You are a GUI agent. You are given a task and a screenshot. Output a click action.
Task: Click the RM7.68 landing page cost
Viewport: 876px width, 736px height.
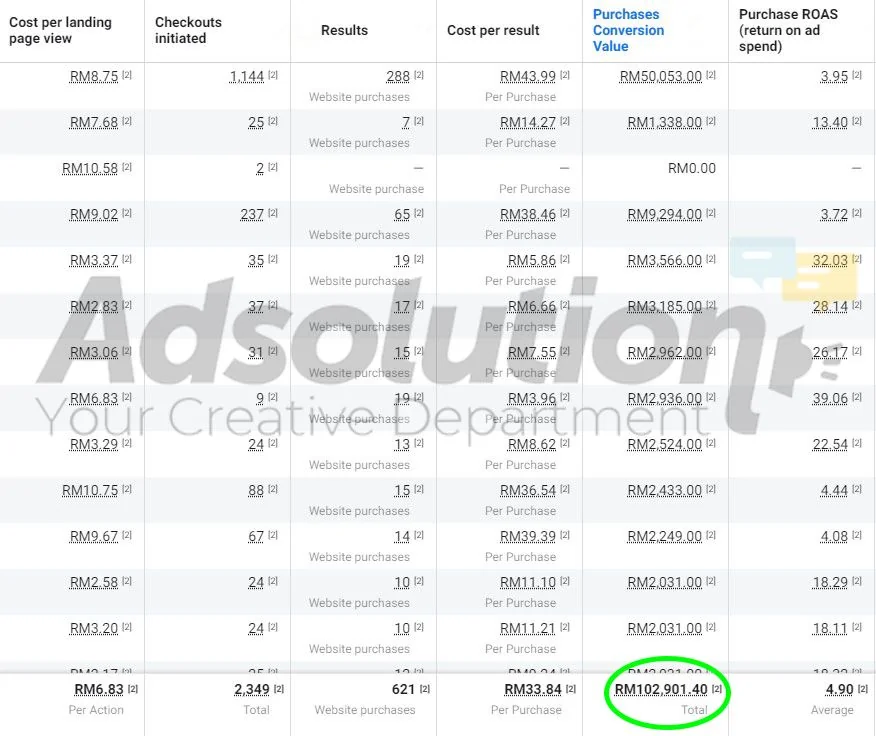coord(94,122)
